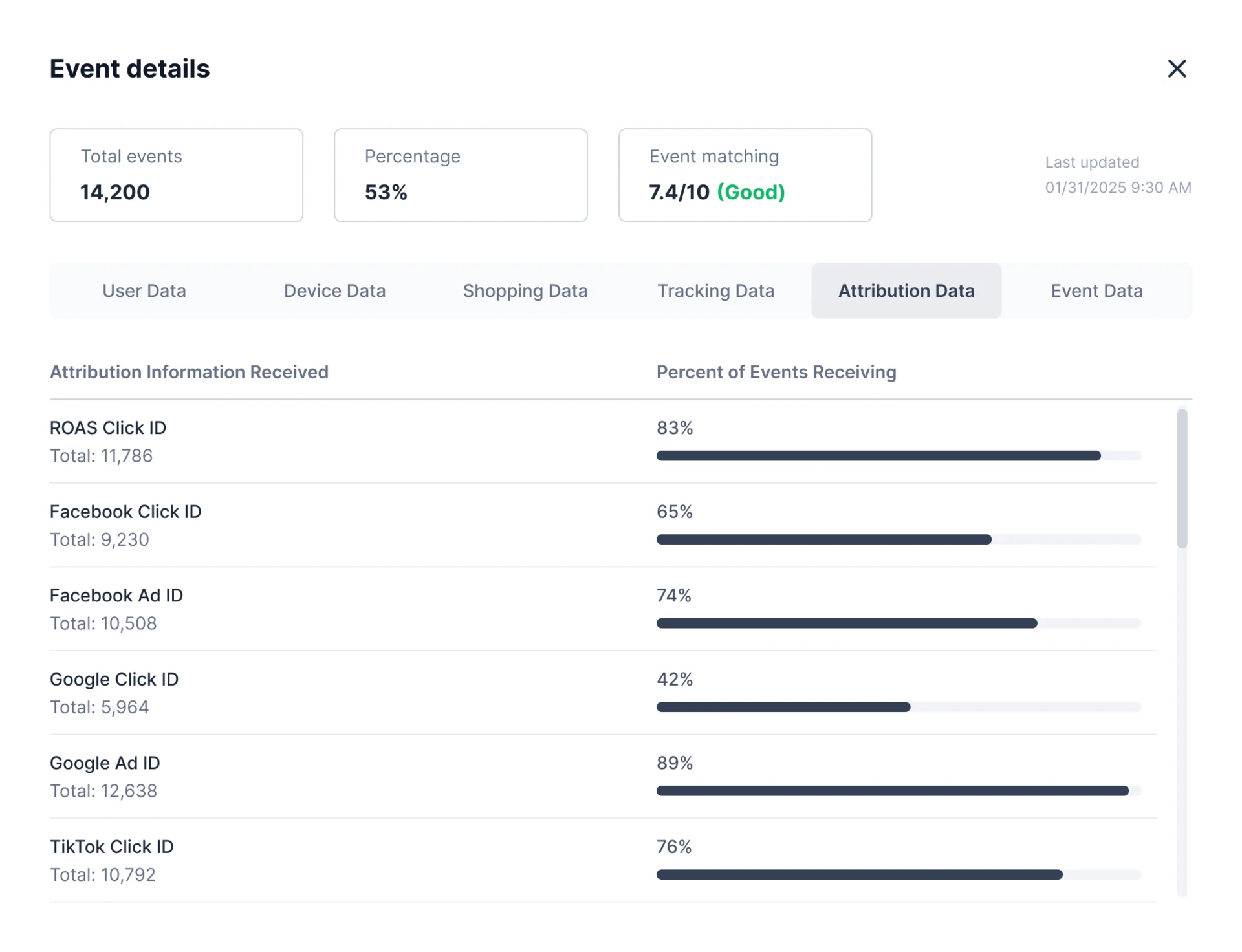Click the 65% percentage value
The height and width of the screenshot is (952, 1242).
point(675,512)
